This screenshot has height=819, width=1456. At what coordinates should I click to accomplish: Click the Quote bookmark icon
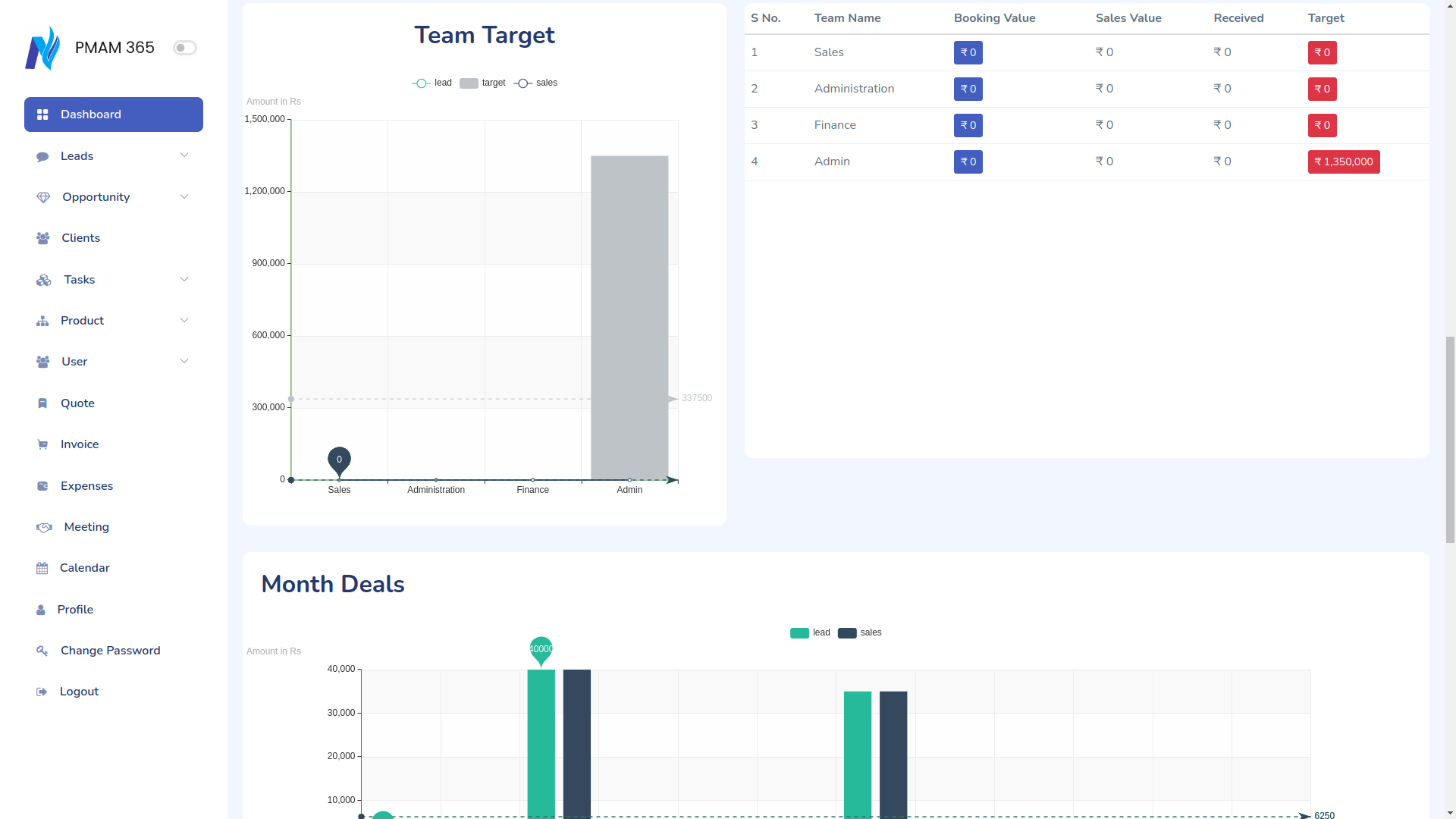pyautogui.click(x=42, y=403)
